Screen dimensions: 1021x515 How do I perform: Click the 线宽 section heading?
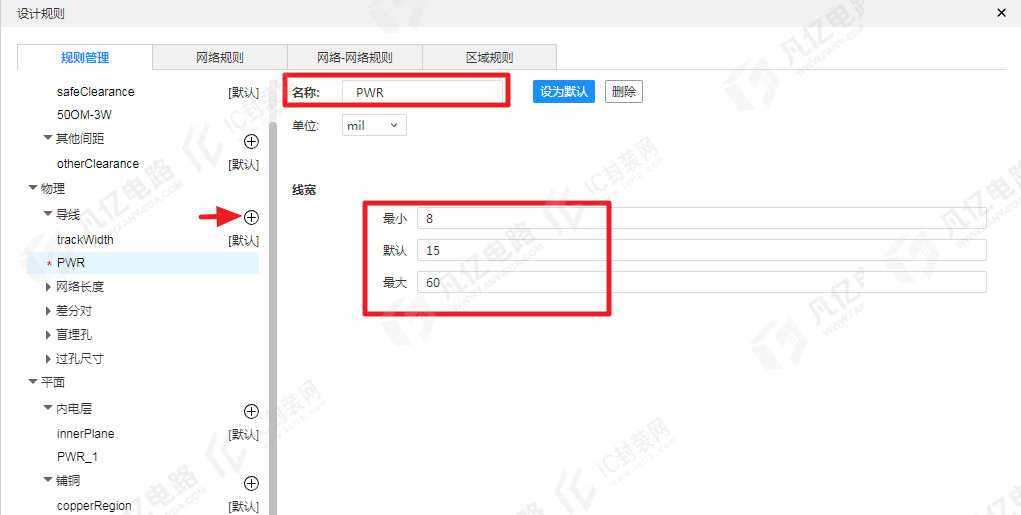[x=304, y=191]
